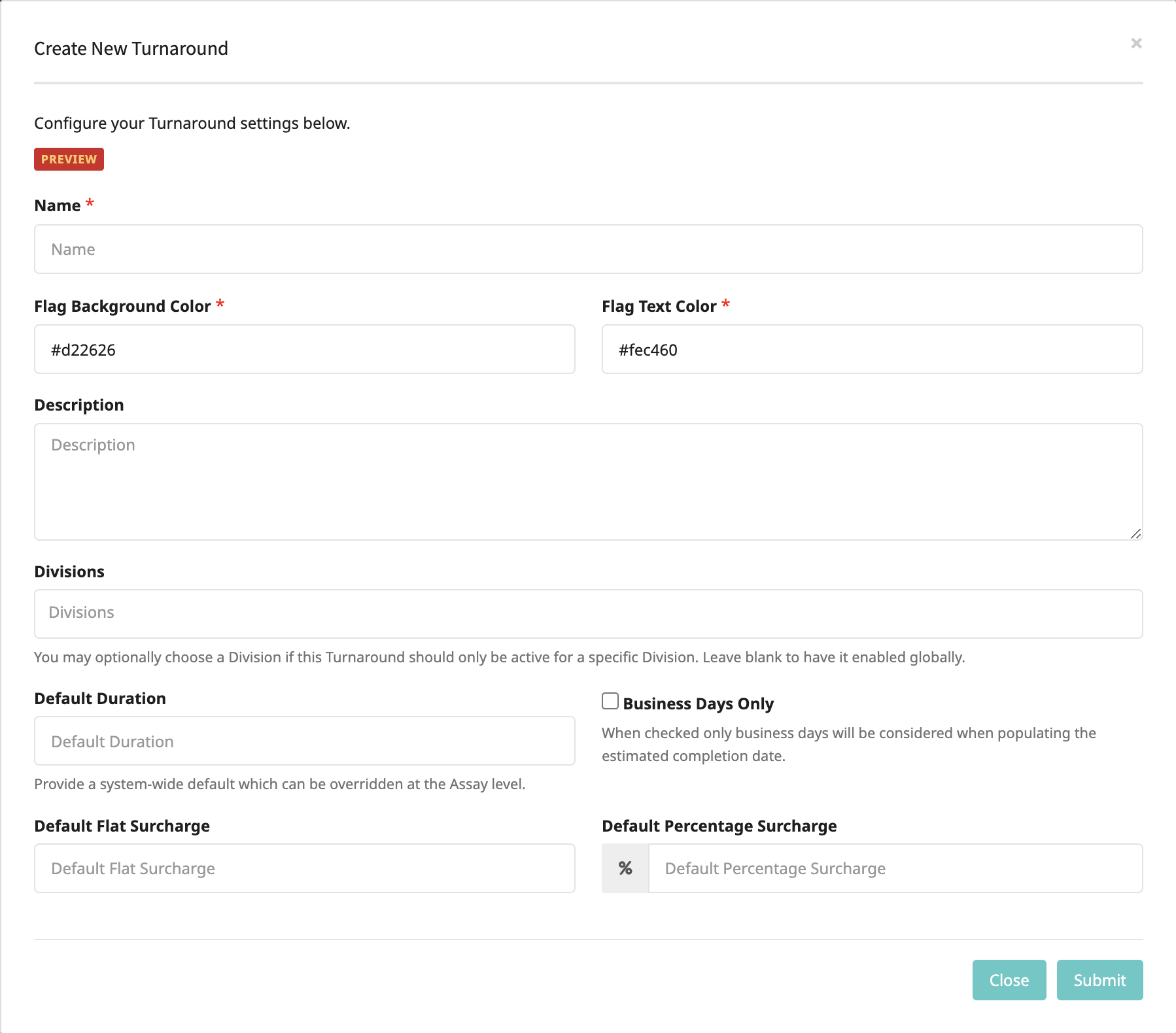Image resolution: width=1176 pixels, height=1033 pixels.
Task: Click the Description field label
Action: (x=78, y=405)
